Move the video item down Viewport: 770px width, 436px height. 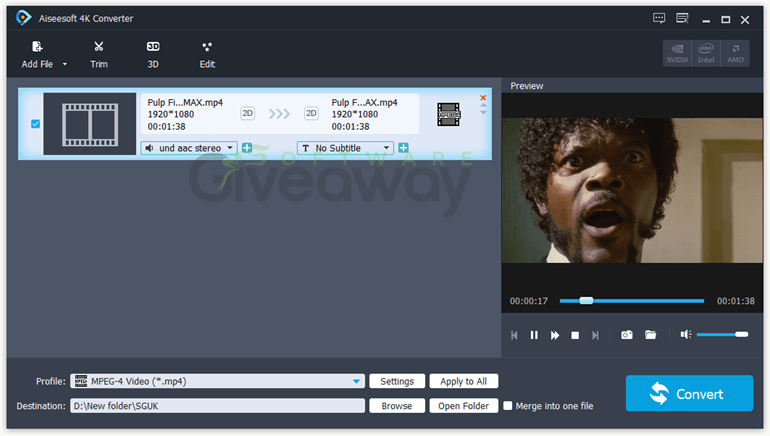[483, 112]
